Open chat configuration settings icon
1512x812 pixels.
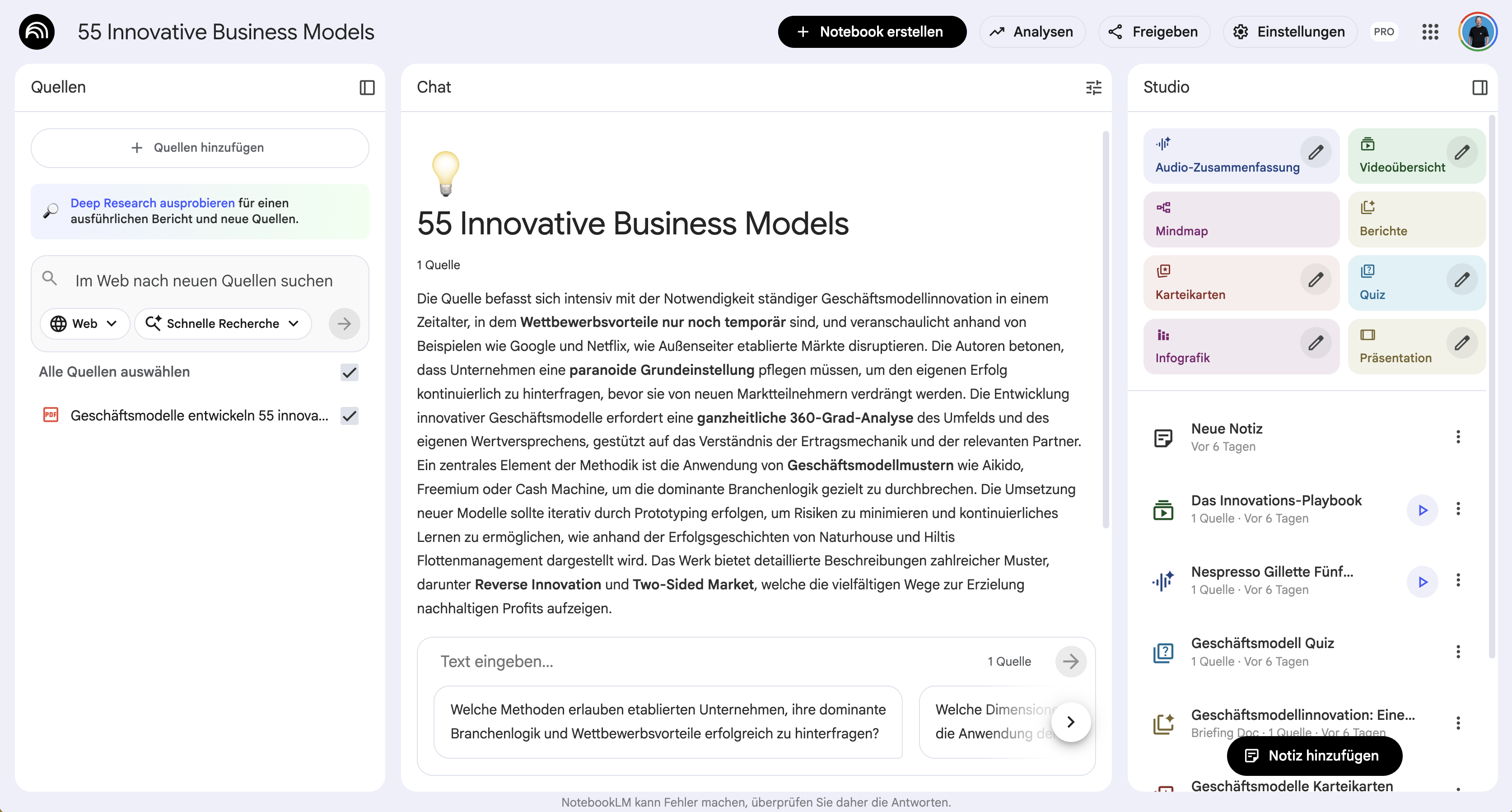point(1093,88)
